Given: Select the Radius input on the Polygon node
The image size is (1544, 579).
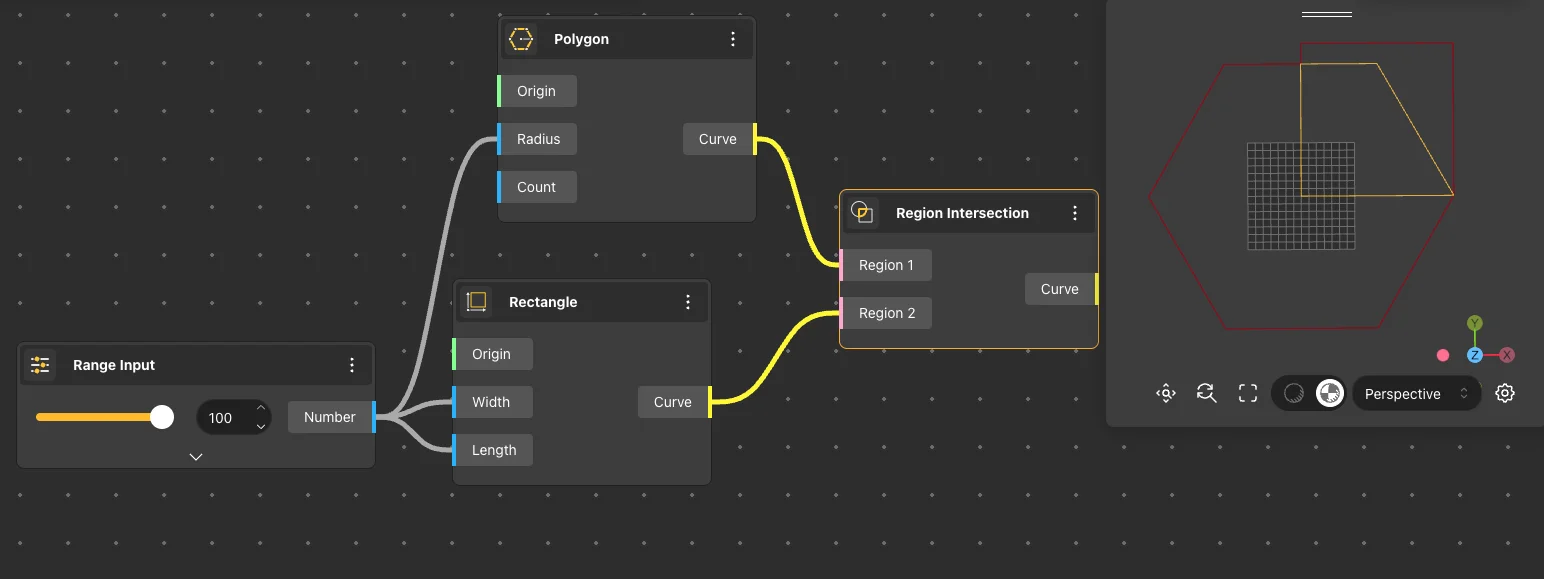Looking at the screenshot, I should [536, 139].
